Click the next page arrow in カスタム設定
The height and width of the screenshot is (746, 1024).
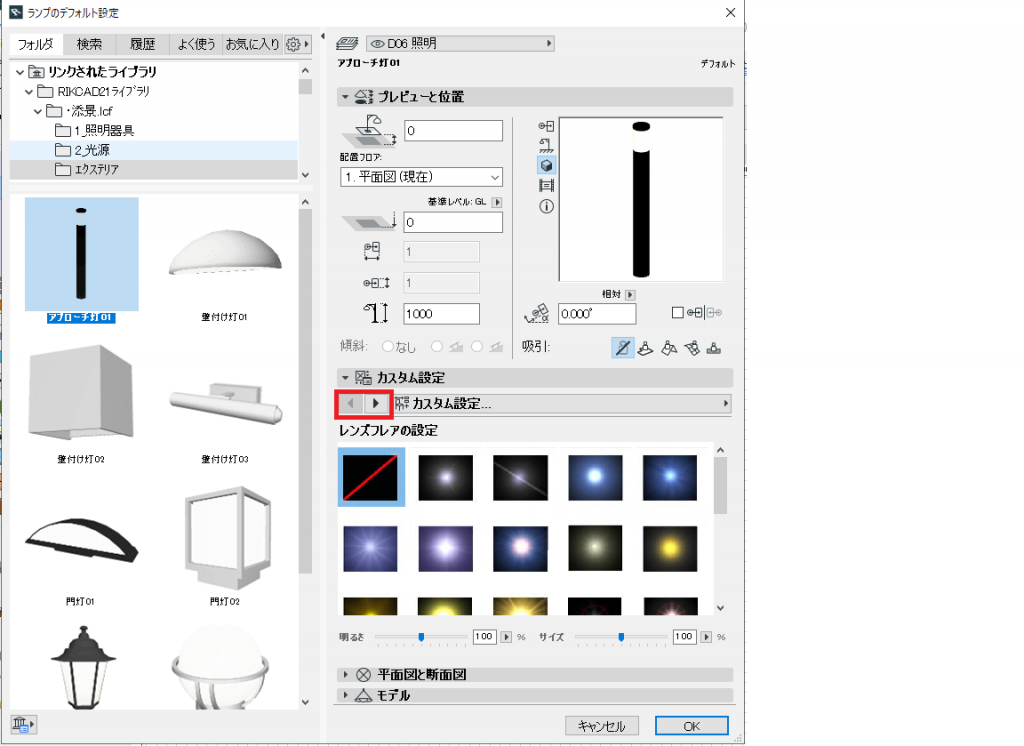375,403
